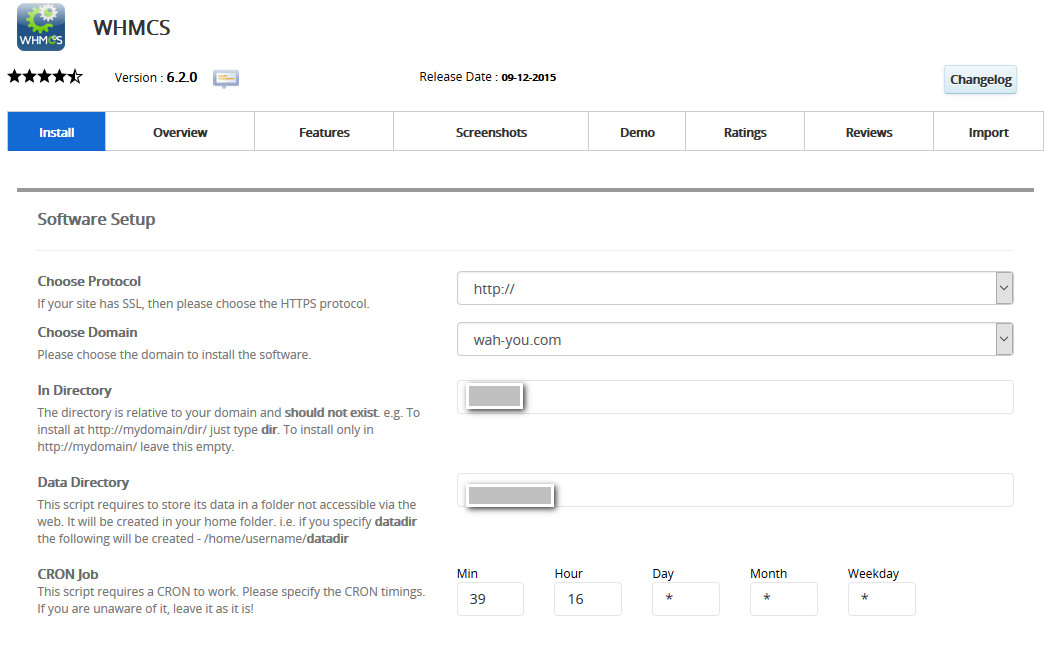Go to the Demo tab

click(x=637, y=132)
